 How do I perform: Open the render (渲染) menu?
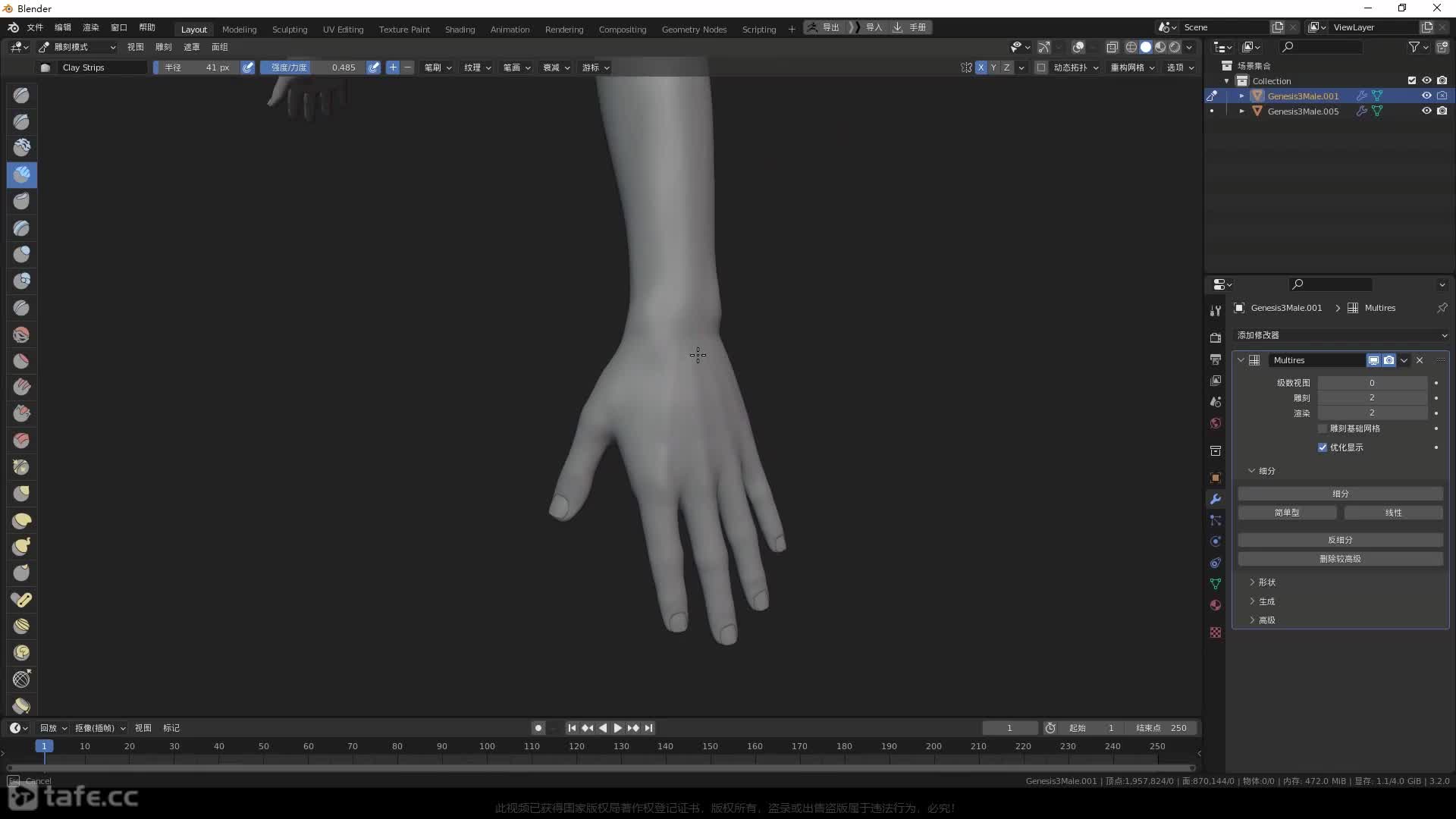tap(91, 27)
